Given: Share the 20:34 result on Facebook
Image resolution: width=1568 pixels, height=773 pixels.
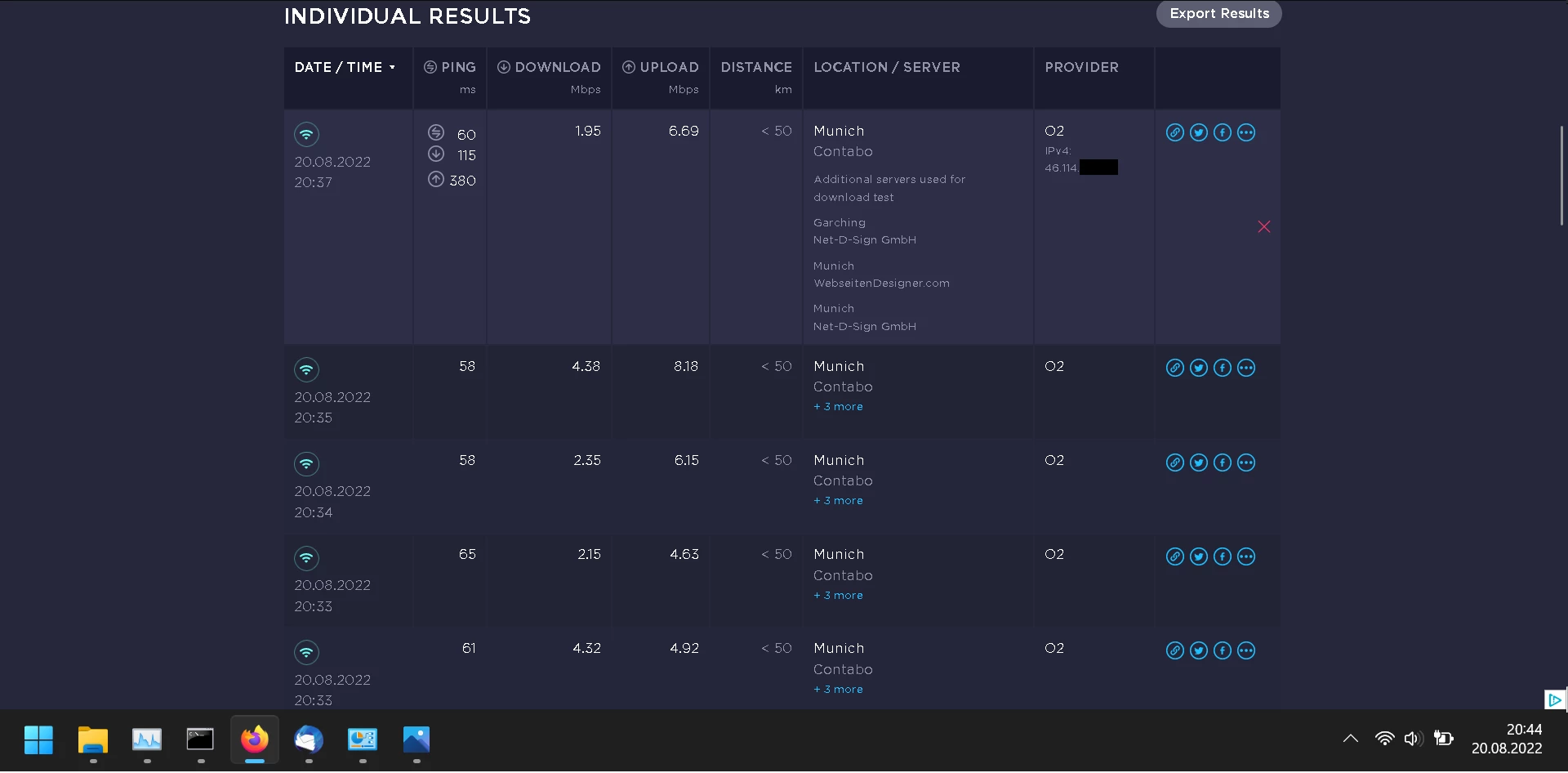Looking at the screenshot, I should coord(1222,462).
